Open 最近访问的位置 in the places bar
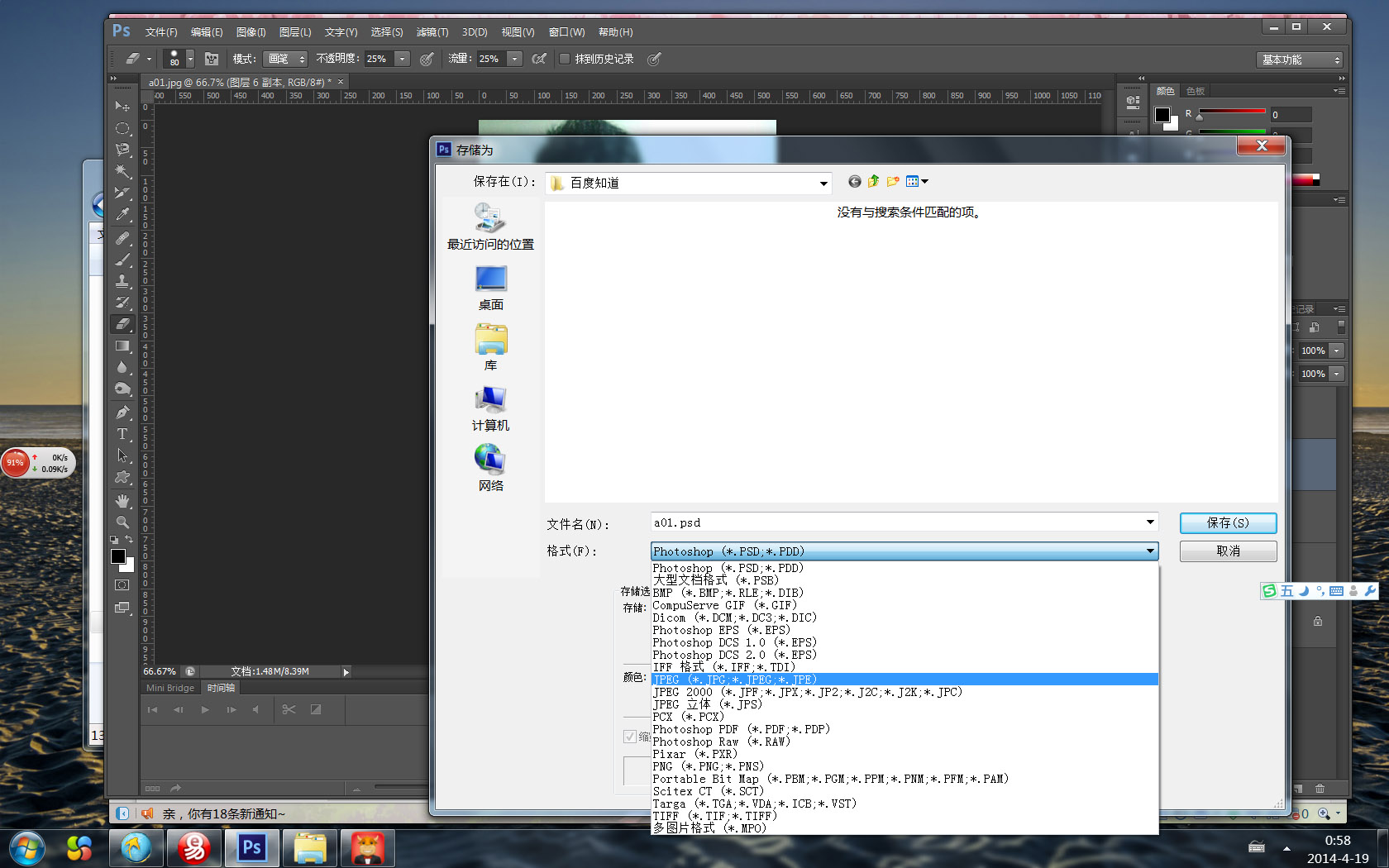Screen dimensions: 1389x868 pos(490,227)
